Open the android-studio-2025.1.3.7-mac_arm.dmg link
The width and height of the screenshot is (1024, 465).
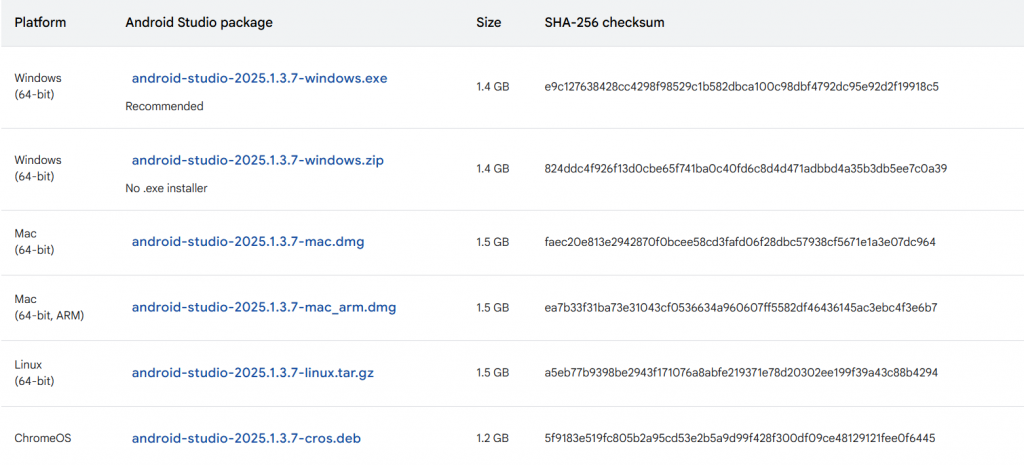[x=264, y=307]
